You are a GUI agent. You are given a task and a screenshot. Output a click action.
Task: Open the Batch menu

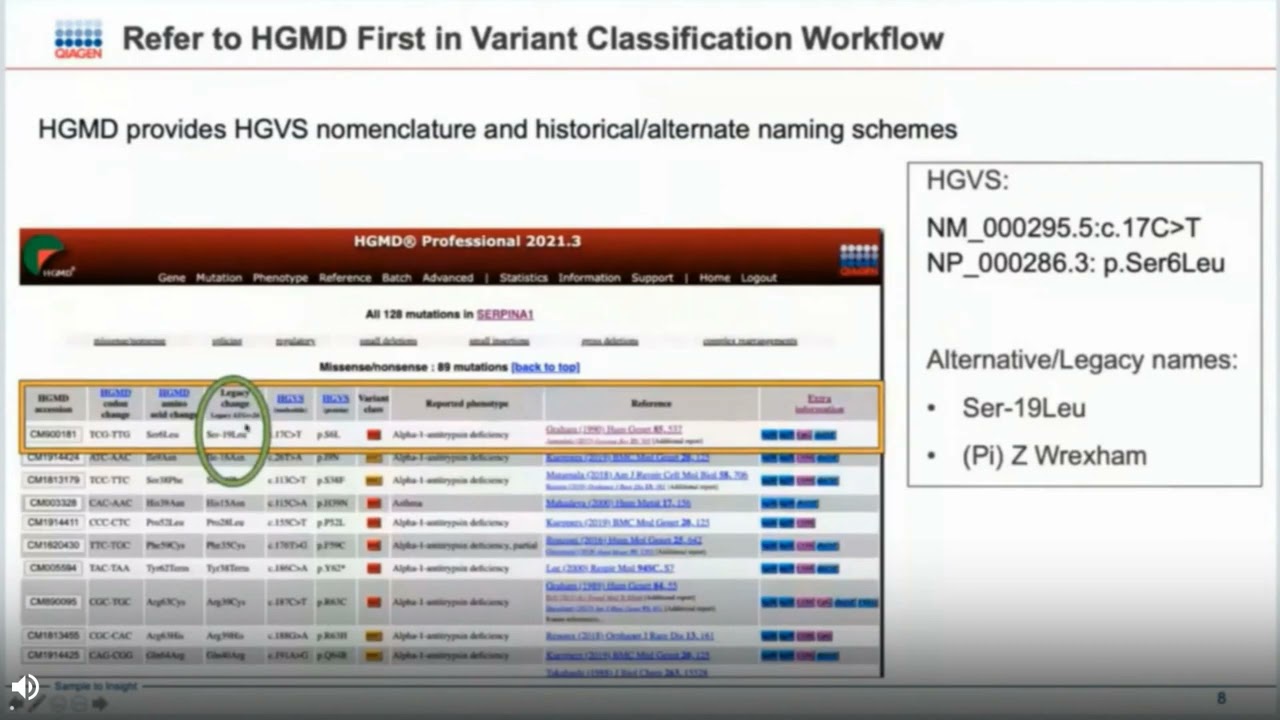point(397,278)
